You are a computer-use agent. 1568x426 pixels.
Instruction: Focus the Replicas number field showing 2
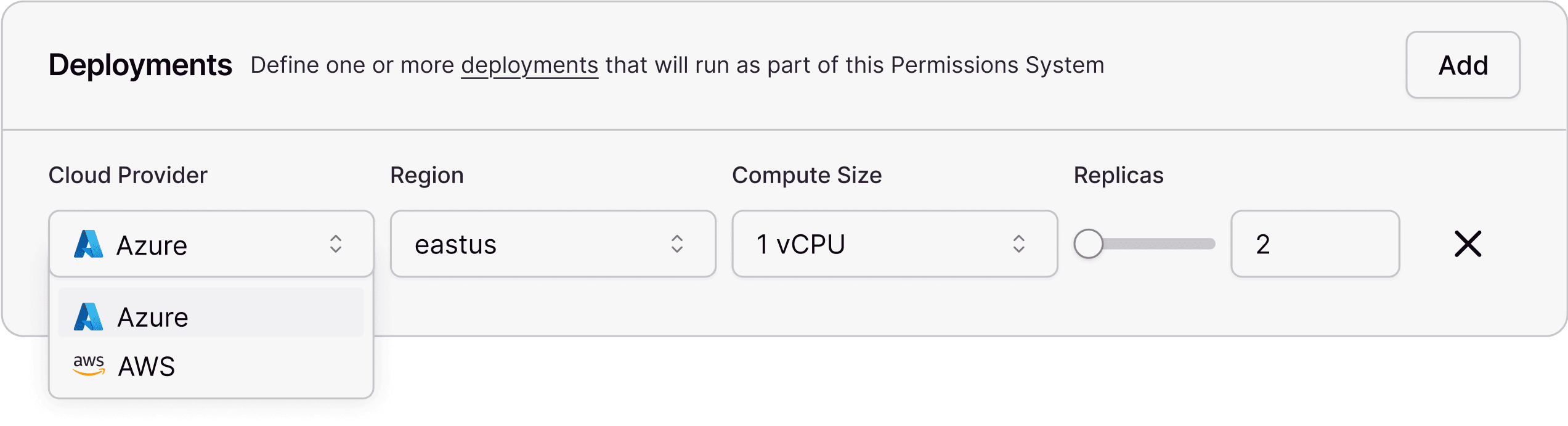[x=1315, y=244]
